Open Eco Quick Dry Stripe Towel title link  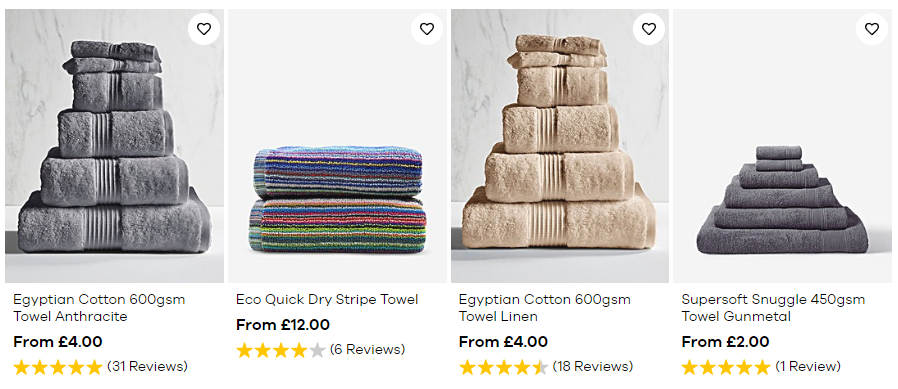coord(327,300)
